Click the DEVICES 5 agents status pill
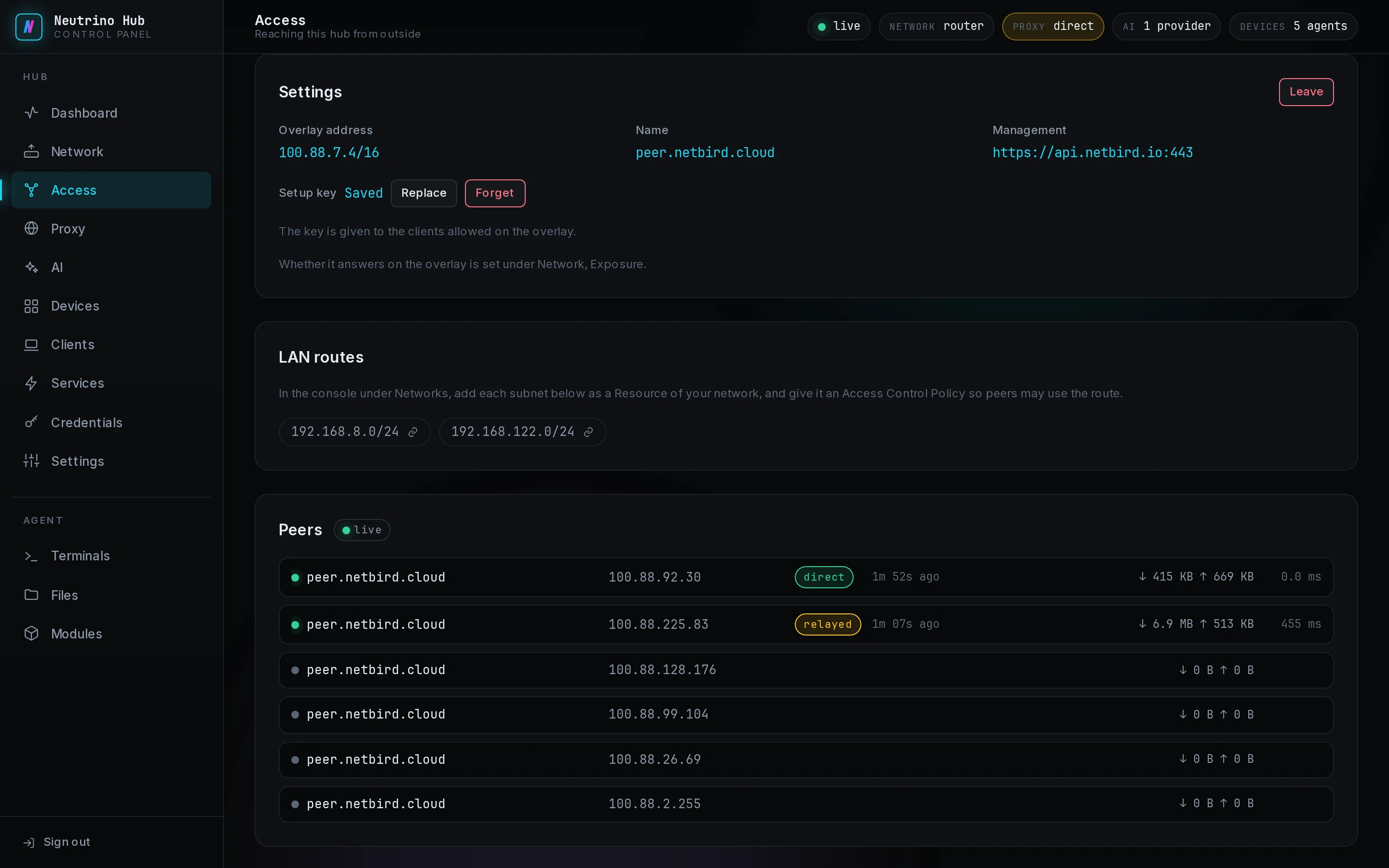The image size is (1389, 868). click(x=1293, y=27)
